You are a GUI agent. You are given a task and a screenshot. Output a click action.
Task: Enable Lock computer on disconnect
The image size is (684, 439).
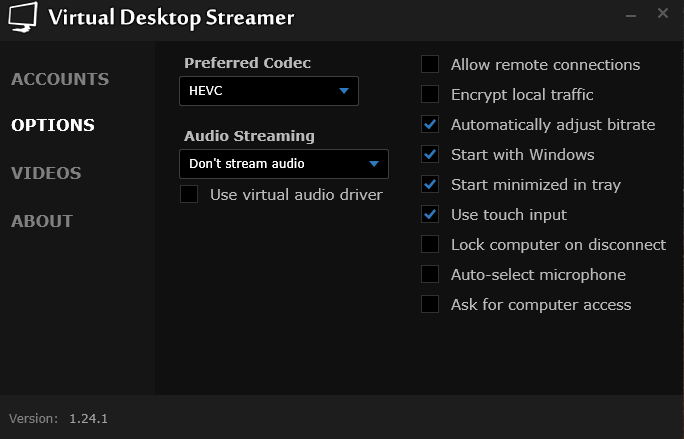(x=430, y=245)
